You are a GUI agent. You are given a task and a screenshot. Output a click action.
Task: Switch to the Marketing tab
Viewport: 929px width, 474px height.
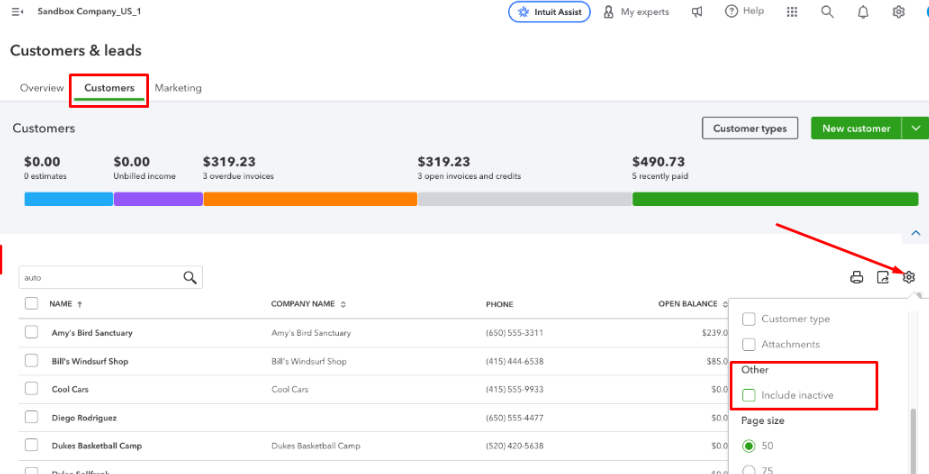(178, 88)
